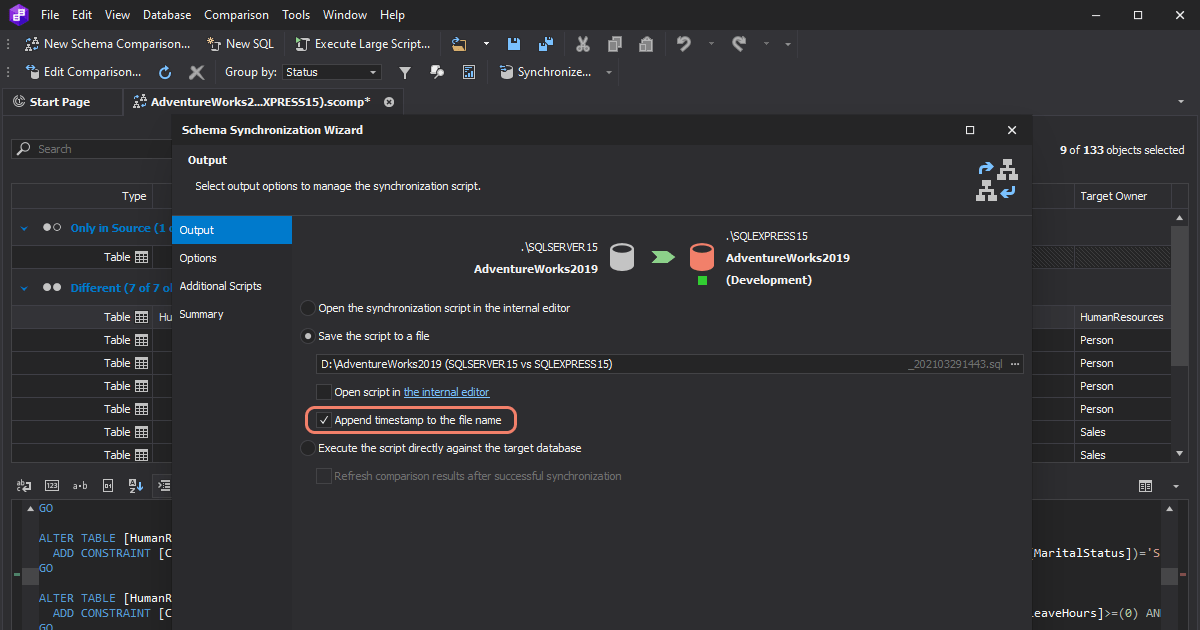Open the Comparison menu
Viewport: 1200px width, 630px height.
point(236,15)
